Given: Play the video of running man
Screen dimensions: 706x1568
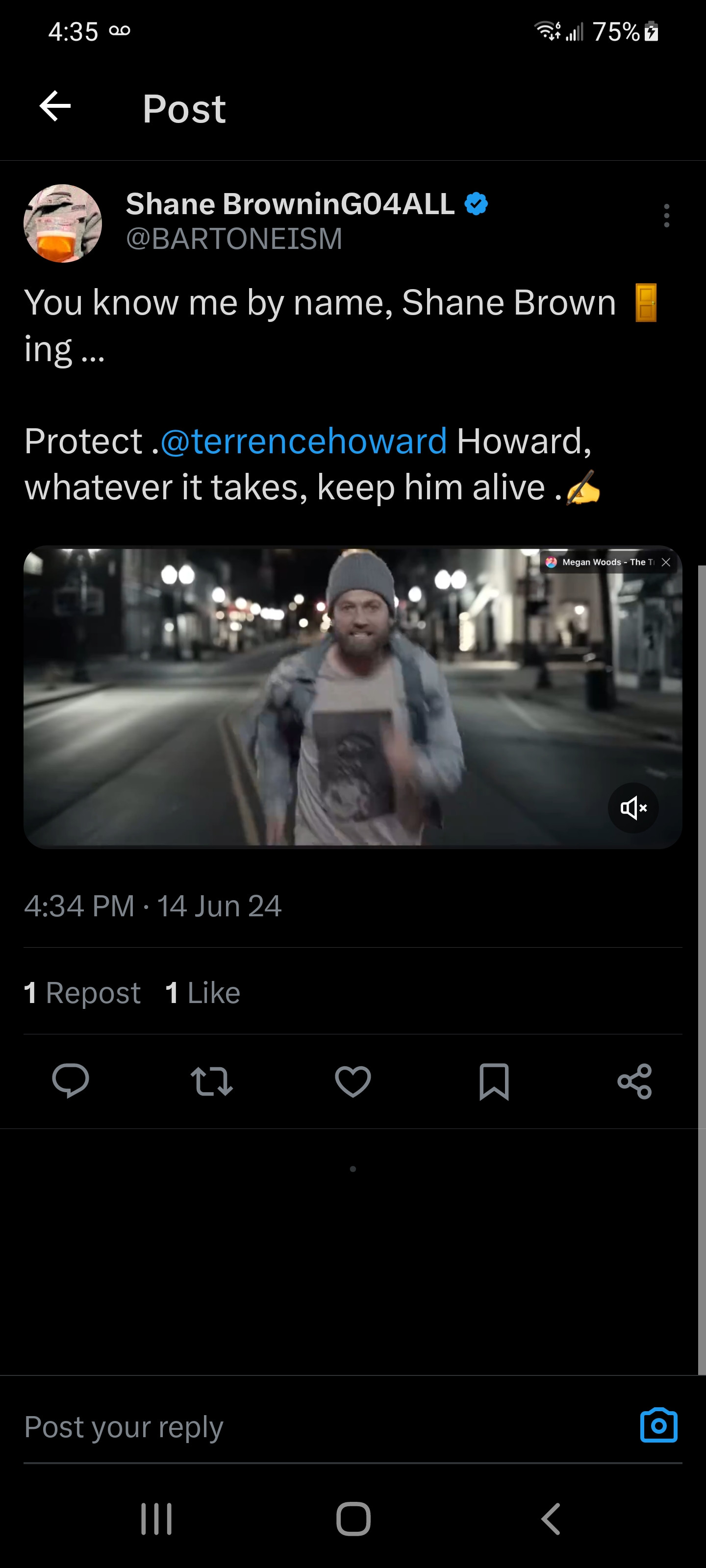Looking at the screenshot, I should tap(352, 697).
